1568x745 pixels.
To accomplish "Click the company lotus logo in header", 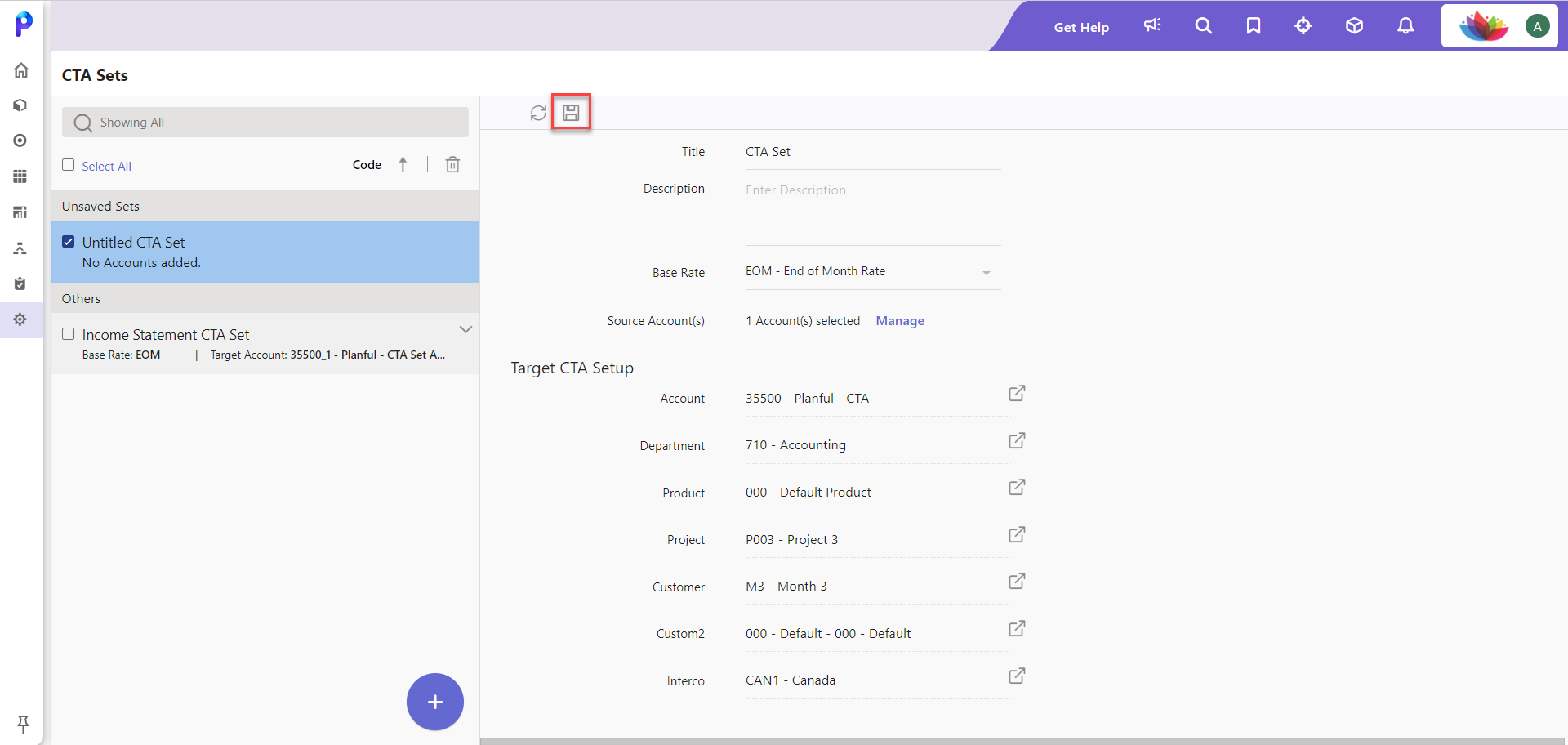I will (1484, 26).
